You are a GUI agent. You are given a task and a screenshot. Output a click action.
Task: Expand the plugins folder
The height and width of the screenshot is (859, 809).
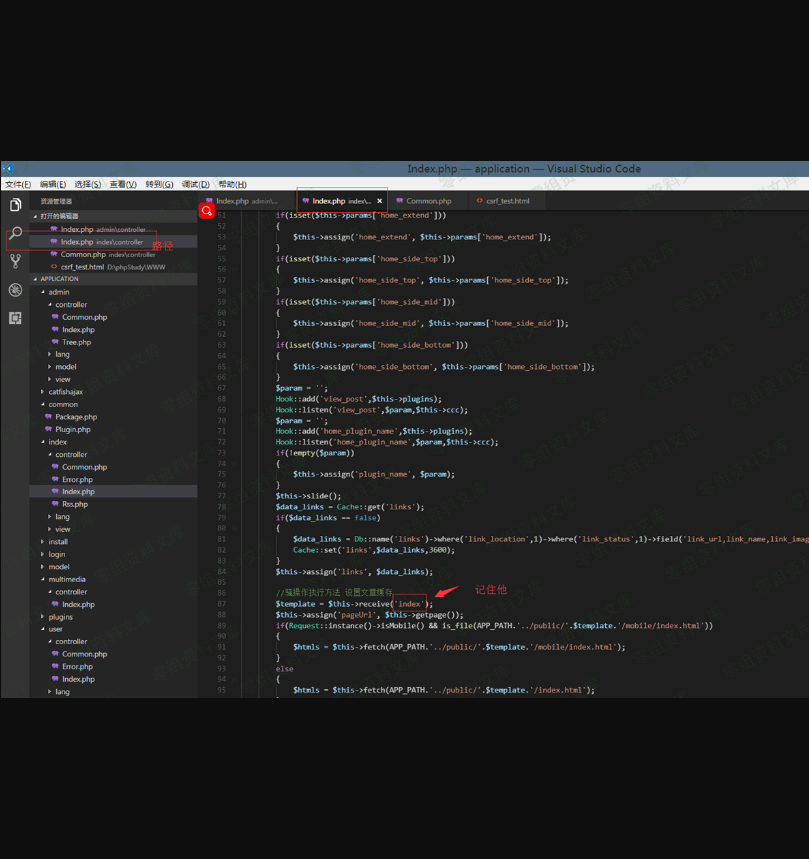click(x=60, y=617)
